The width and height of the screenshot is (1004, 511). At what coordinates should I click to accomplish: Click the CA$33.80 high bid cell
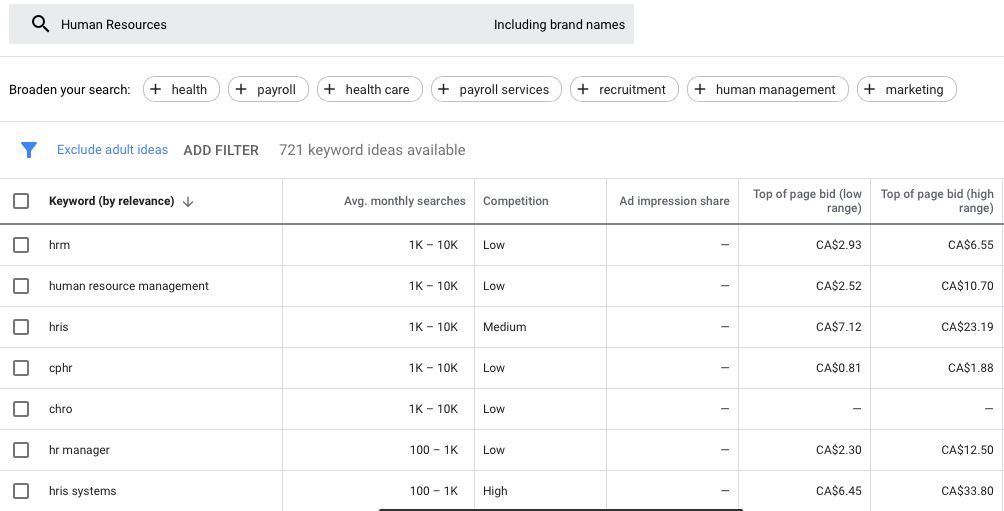(967, 491)
